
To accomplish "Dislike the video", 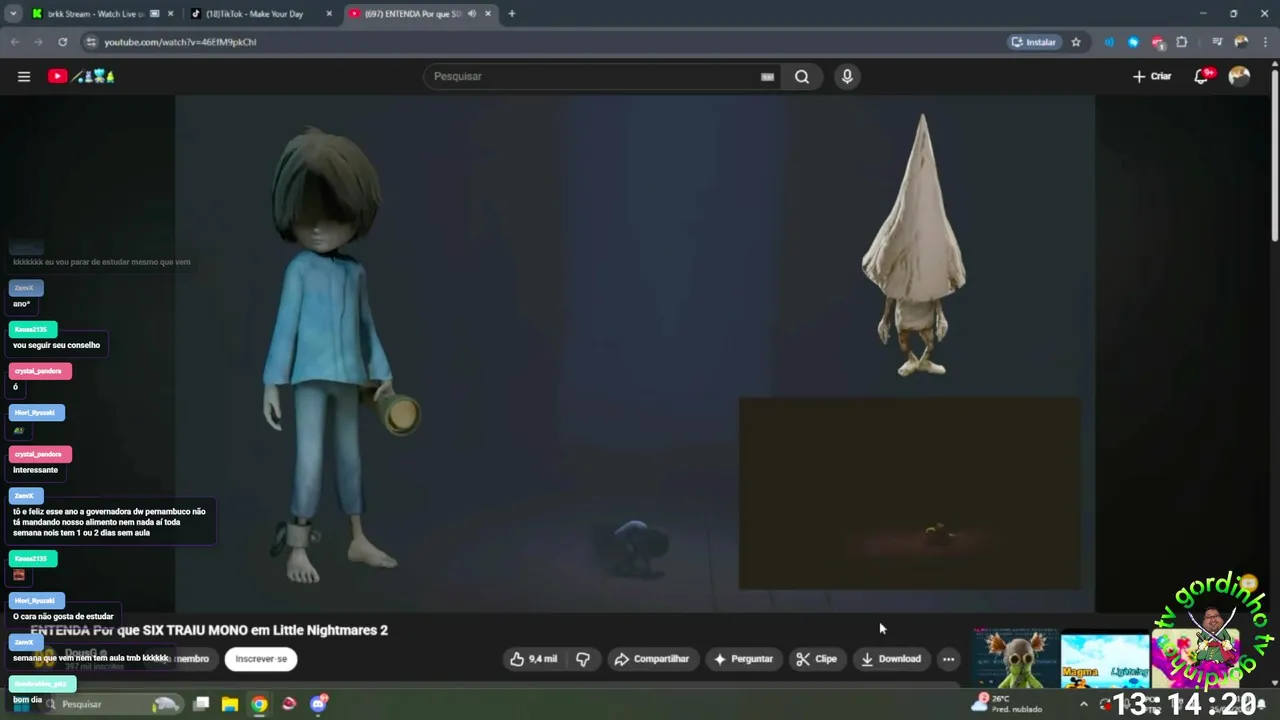I will [583, 659].
